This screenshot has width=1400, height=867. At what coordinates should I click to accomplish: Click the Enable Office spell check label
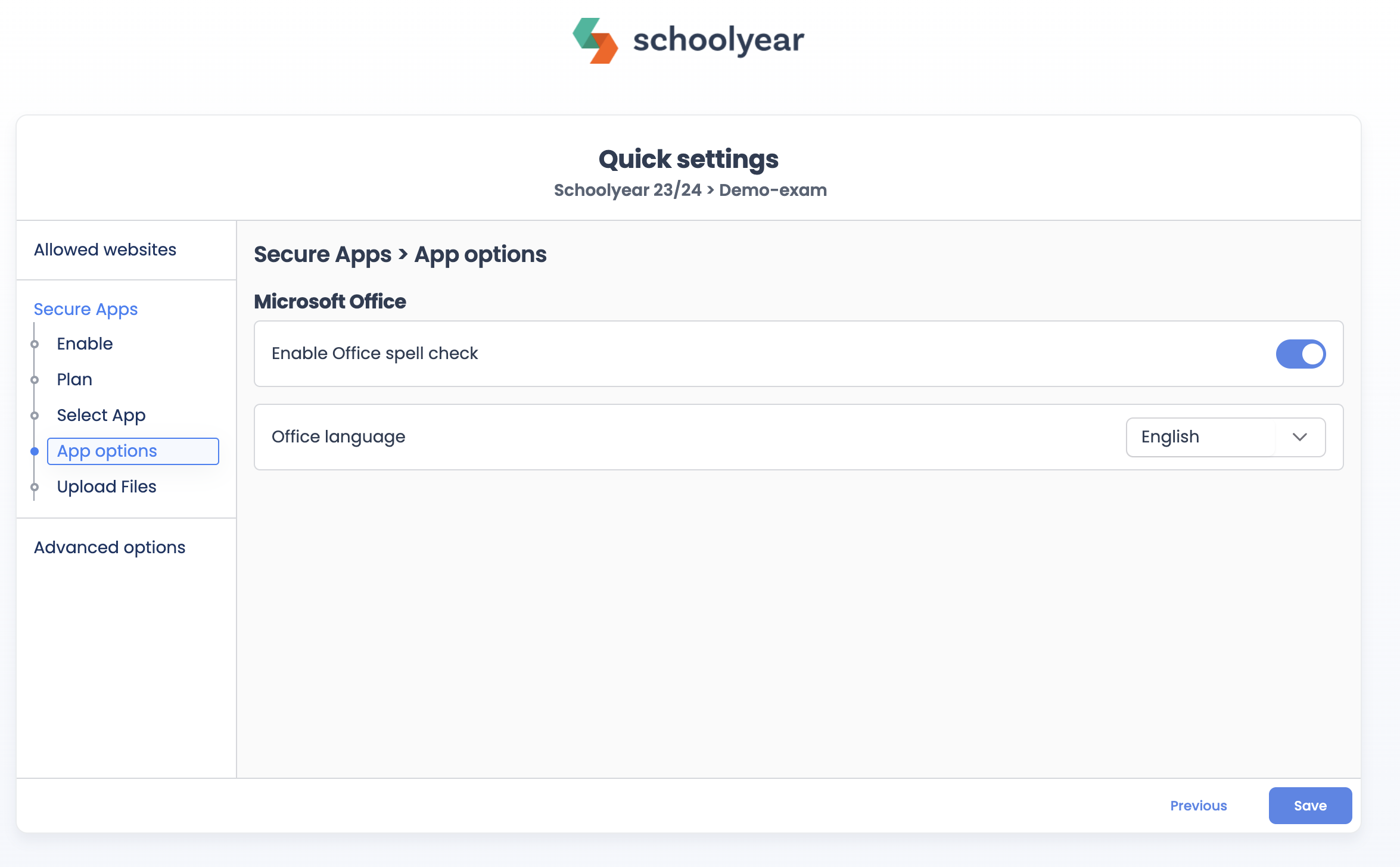375,354
